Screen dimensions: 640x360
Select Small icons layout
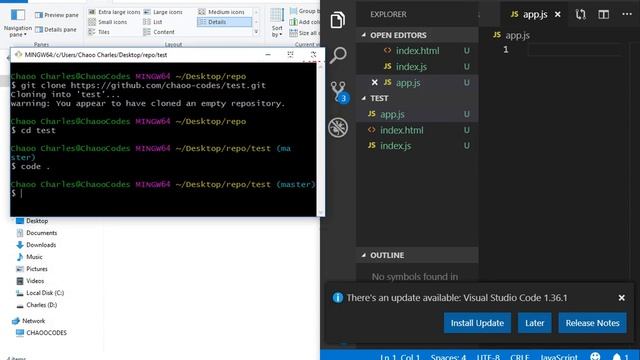(x=108, y=22)
